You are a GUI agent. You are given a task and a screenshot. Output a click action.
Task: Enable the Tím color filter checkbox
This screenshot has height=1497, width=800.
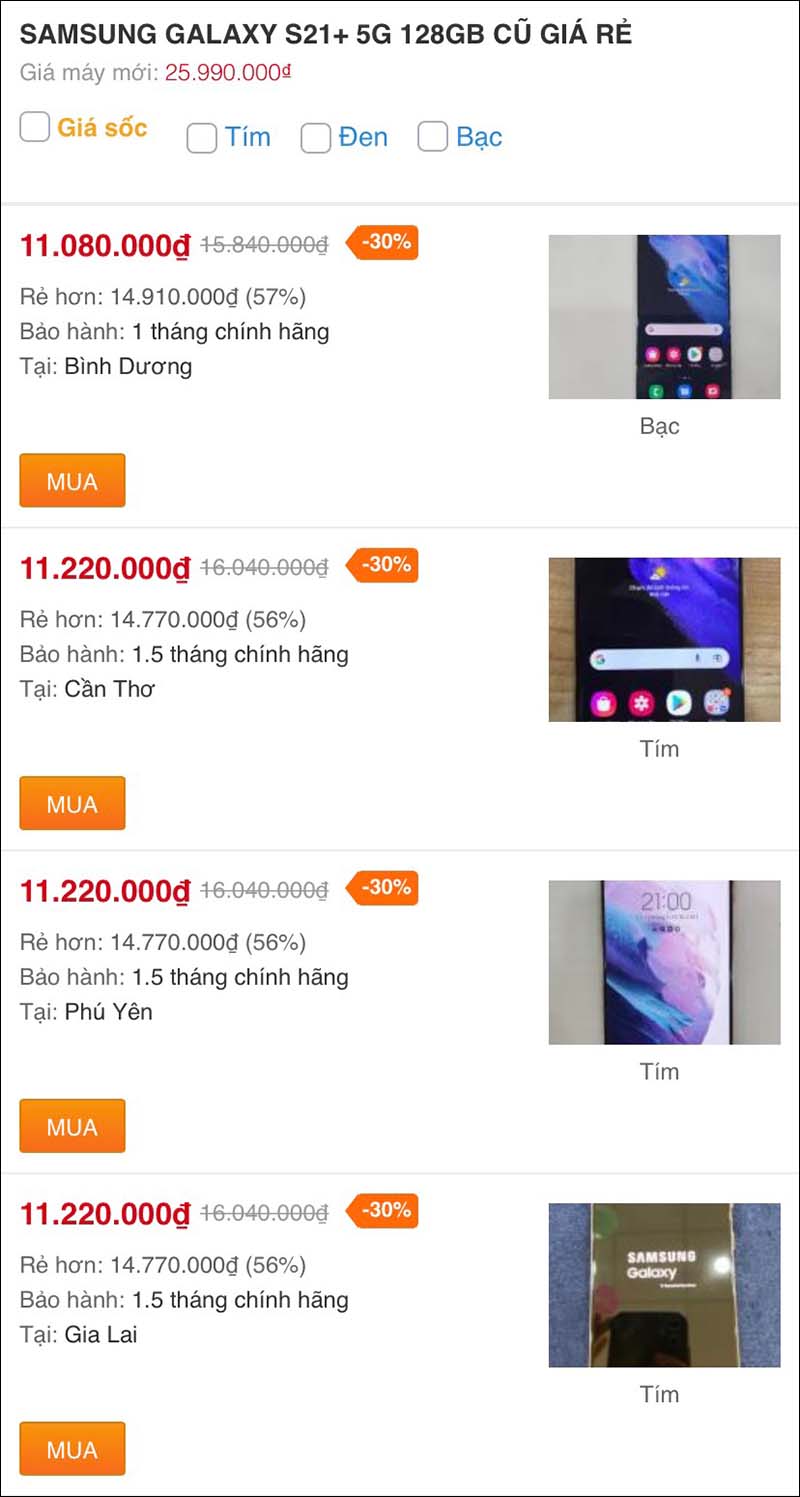202,138
